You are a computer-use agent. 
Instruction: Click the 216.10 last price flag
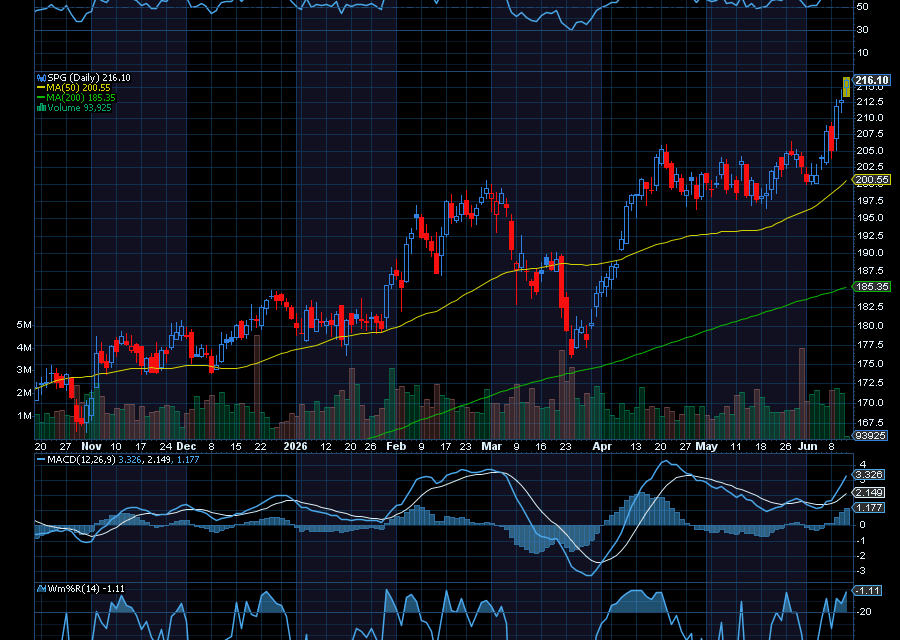tap(872, 80)
